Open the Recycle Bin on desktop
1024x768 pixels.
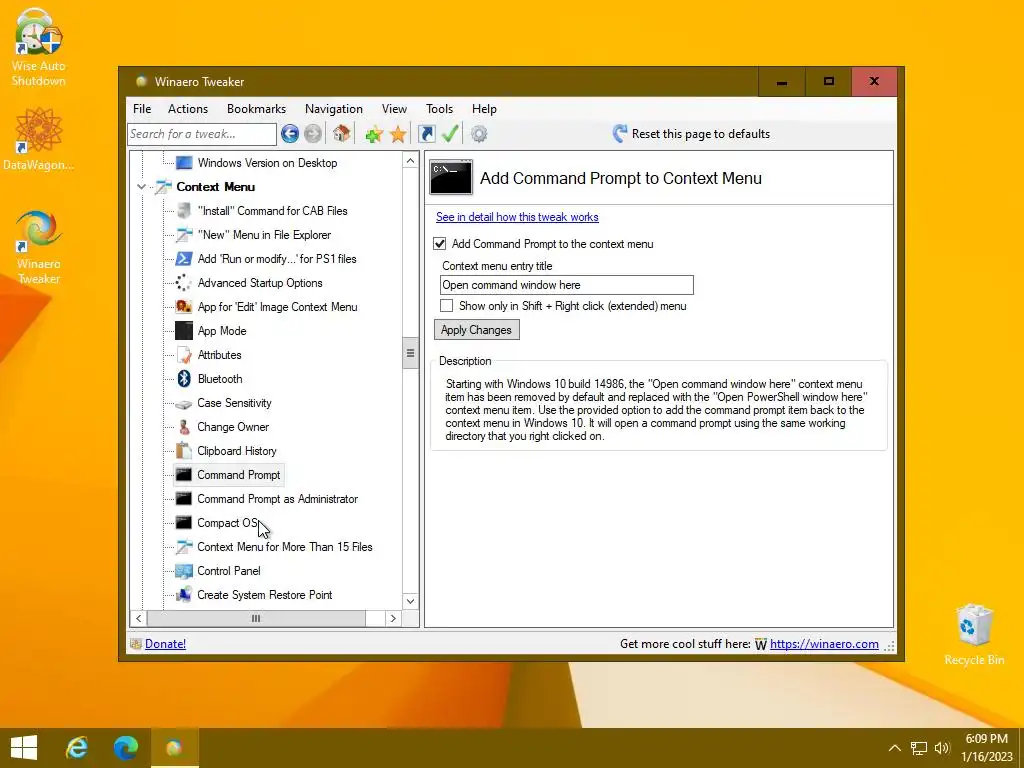pyautogui.click(x=974, y=635)
